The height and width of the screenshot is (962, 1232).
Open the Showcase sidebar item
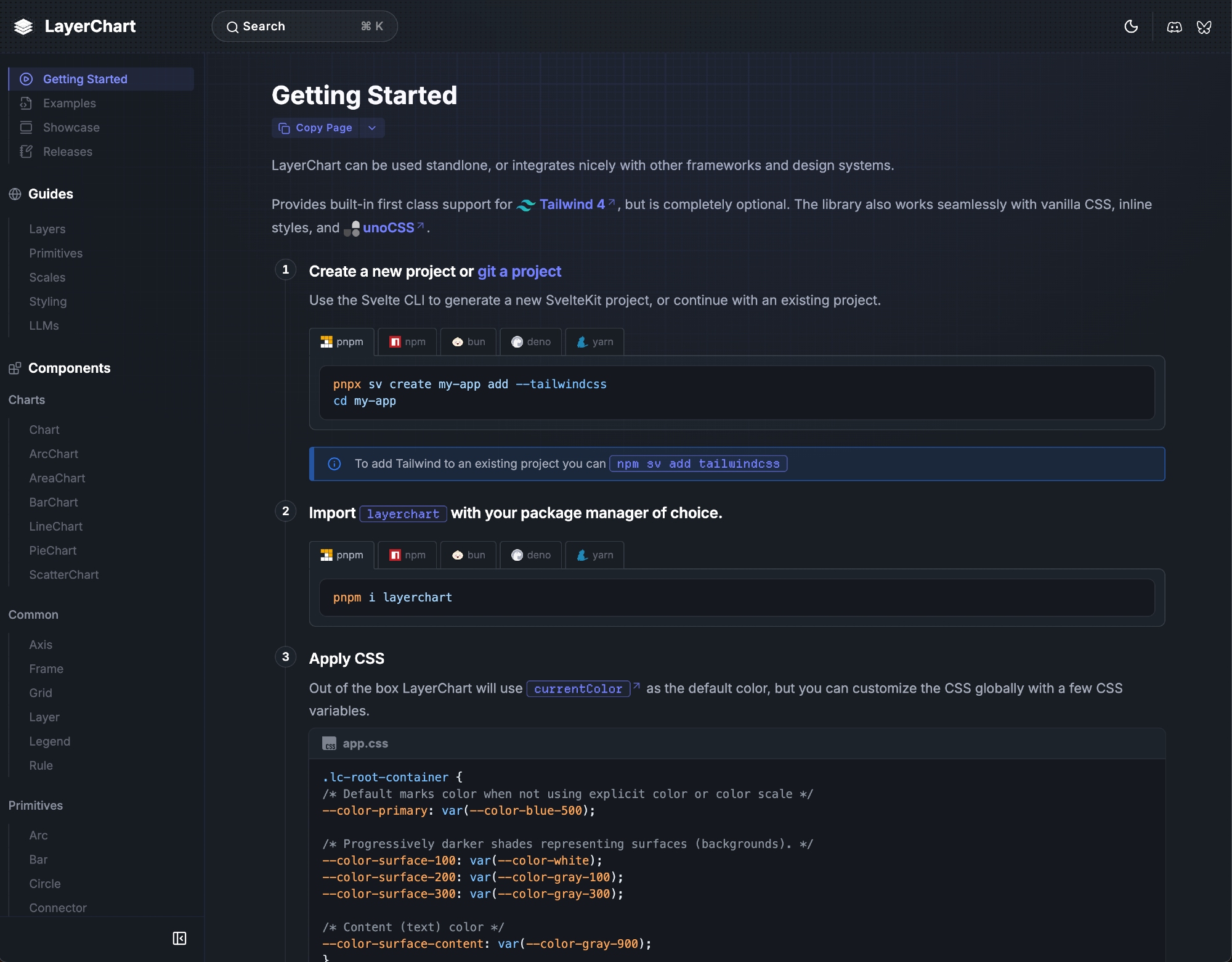tap(71, 128)
